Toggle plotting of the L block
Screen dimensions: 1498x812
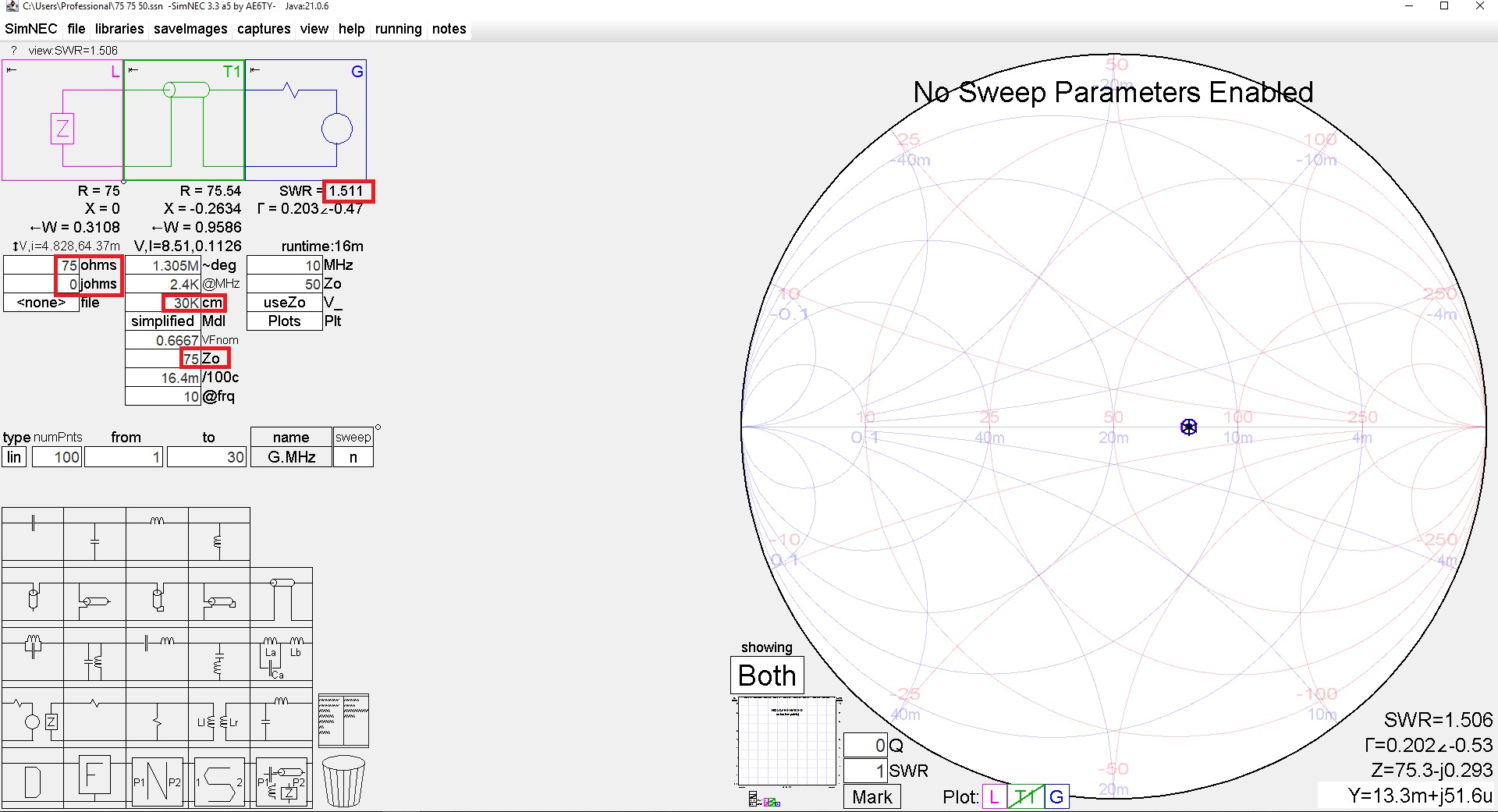coord(993,796)
